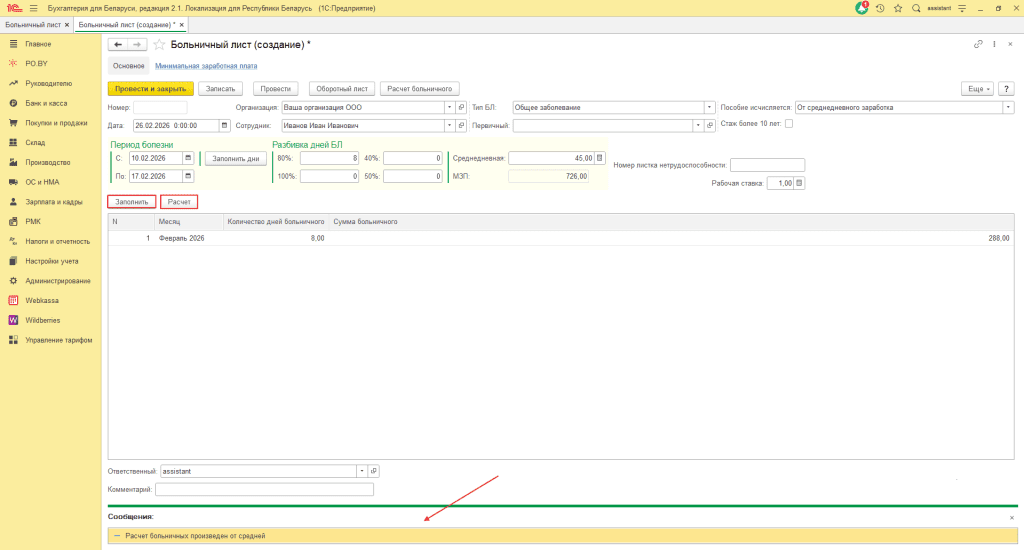Toggle the Стаж более 10 лет checkbox
1024x550 pixels.
(789, 124)
